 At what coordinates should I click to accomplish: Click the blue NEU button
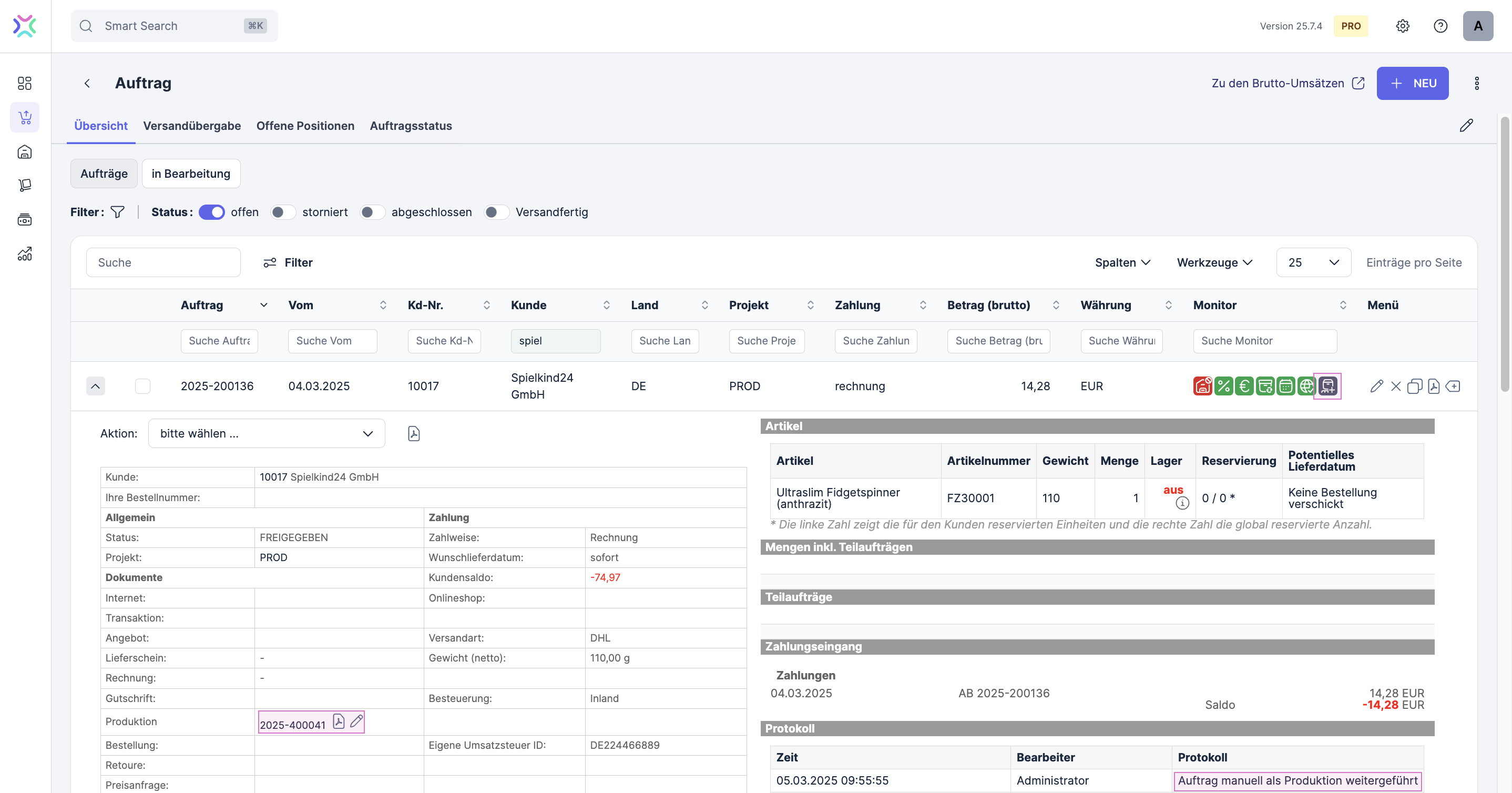coord(1412,83)
